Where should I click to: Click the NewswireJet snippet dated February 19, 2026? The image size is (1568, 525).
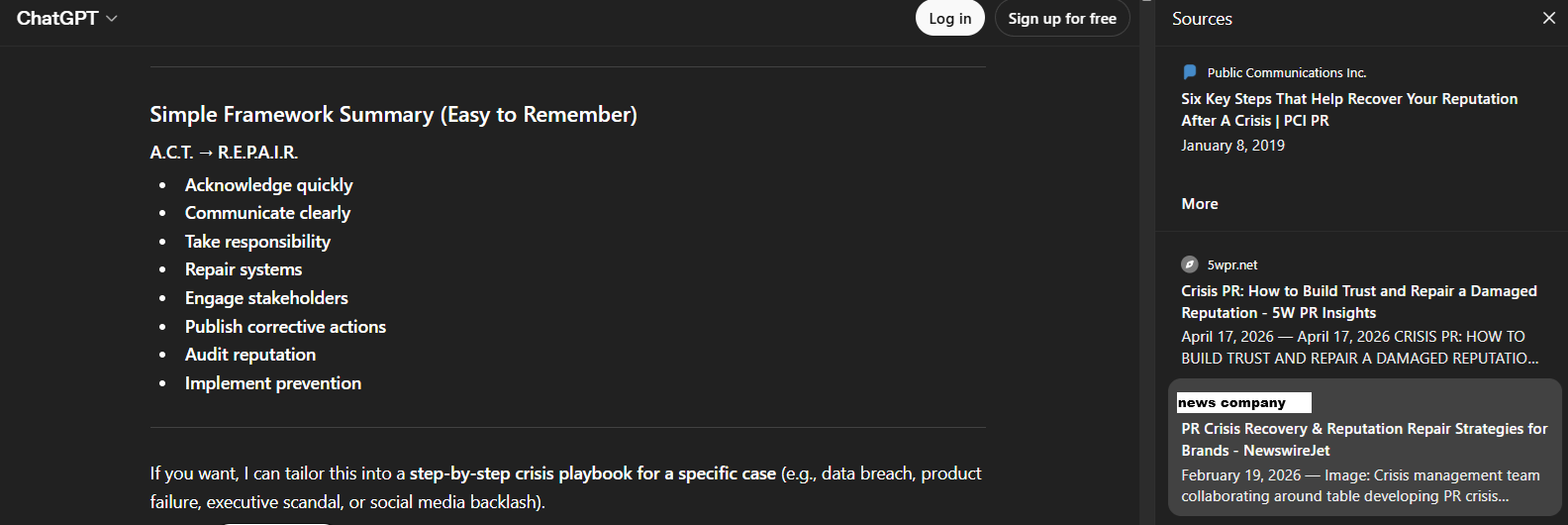[1359, 485]
